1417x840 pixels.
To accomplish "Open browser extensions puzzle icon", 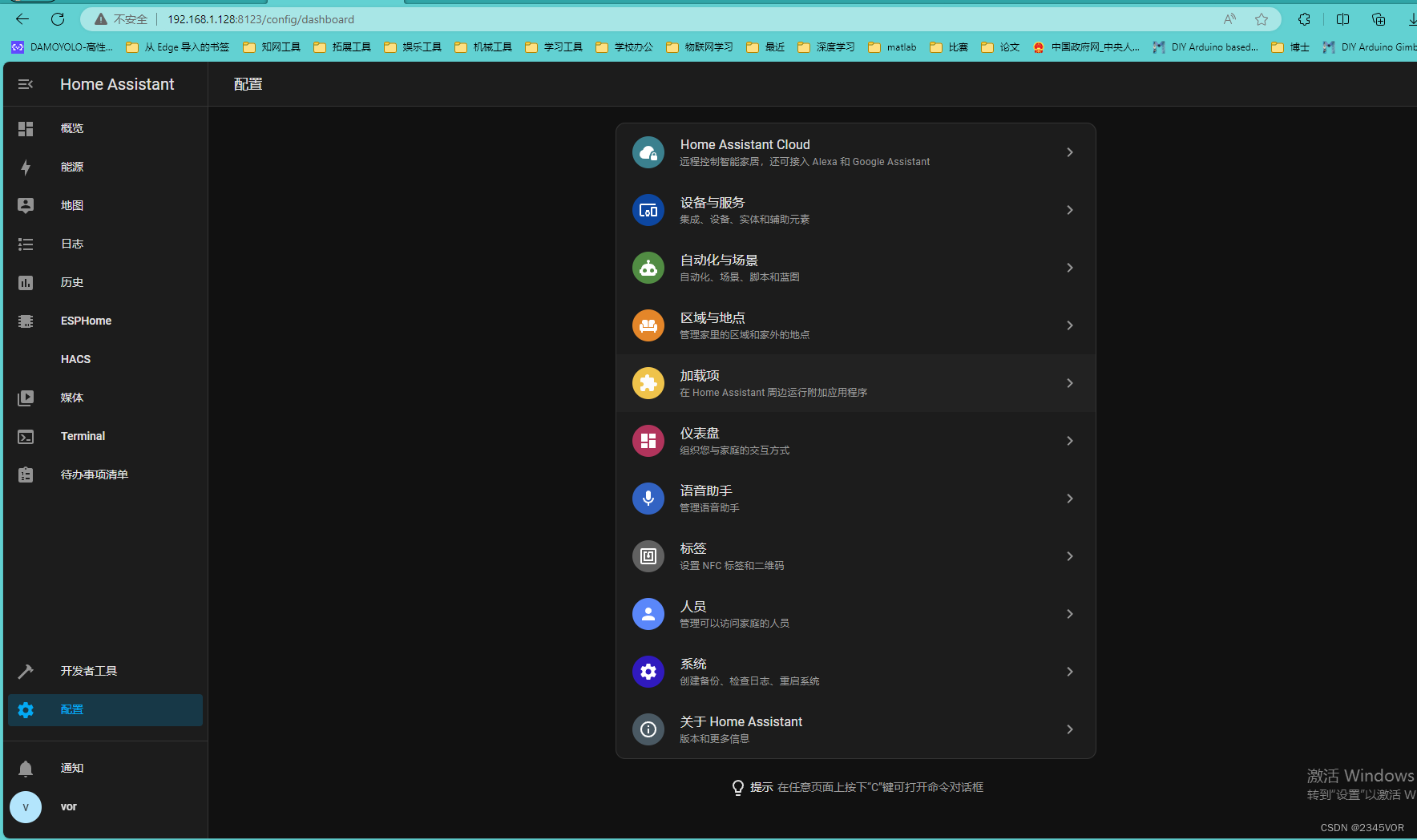I will pyautogui.click(x=1304, y=19).
